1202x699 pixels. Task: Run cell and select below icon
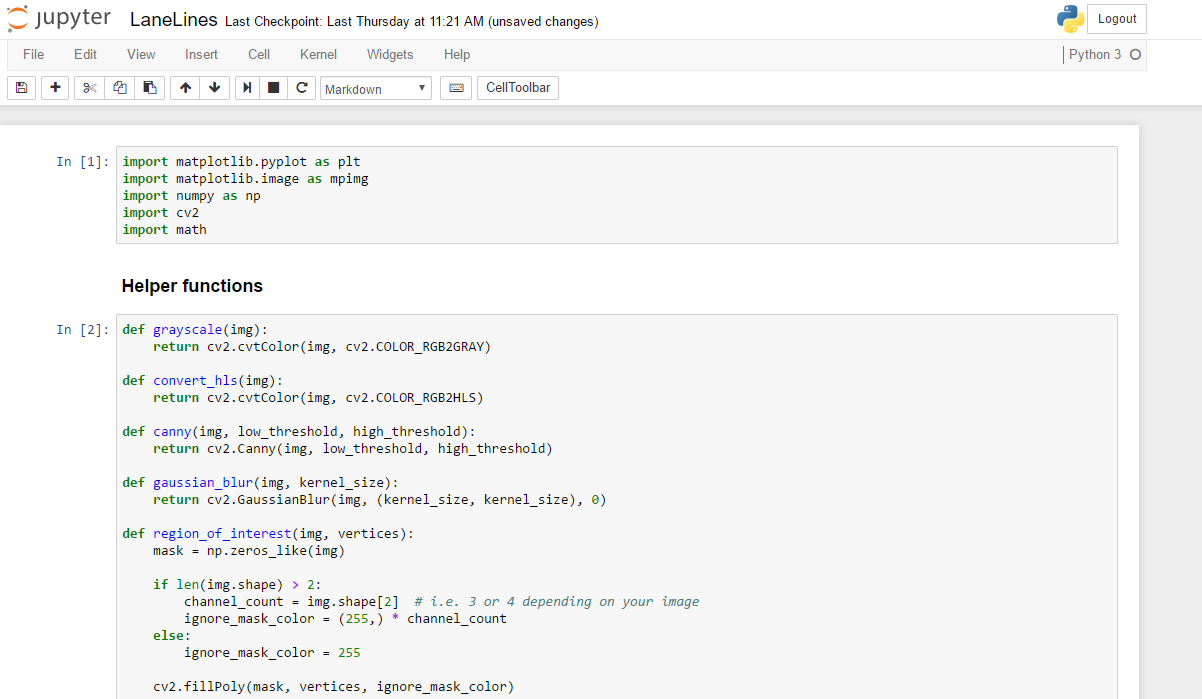[247, 88]
